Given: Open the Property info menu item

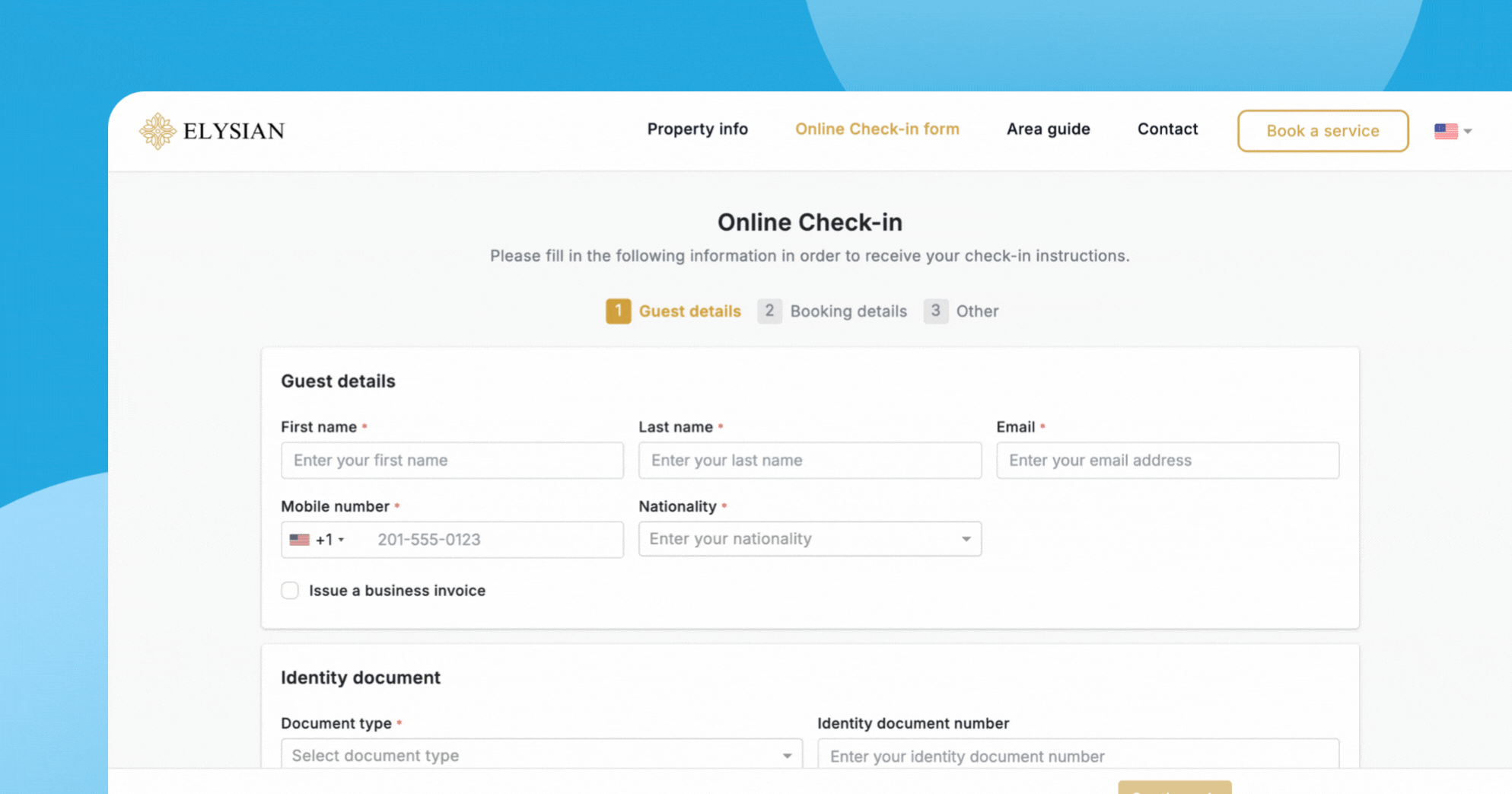Looking at the screenshot, I should 697,129.
